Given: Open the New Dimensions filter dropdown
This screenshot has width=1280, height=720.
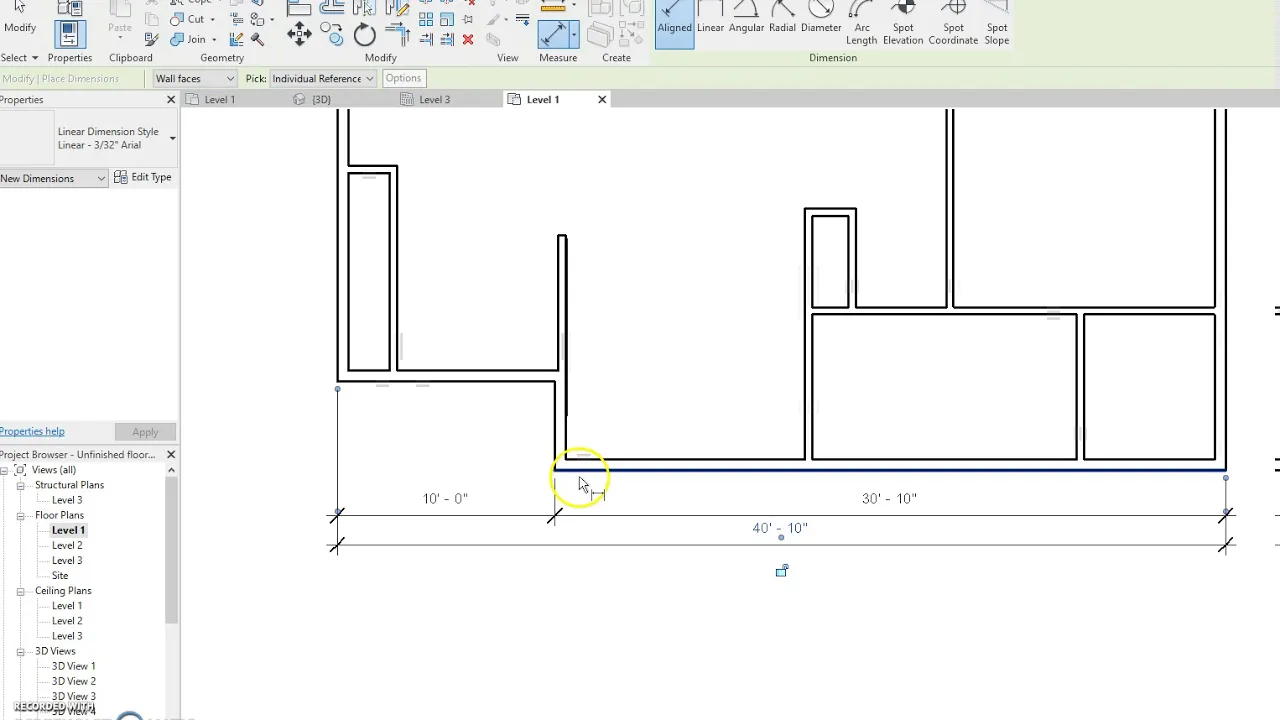Looking at the screenshot, I should 53,178.
